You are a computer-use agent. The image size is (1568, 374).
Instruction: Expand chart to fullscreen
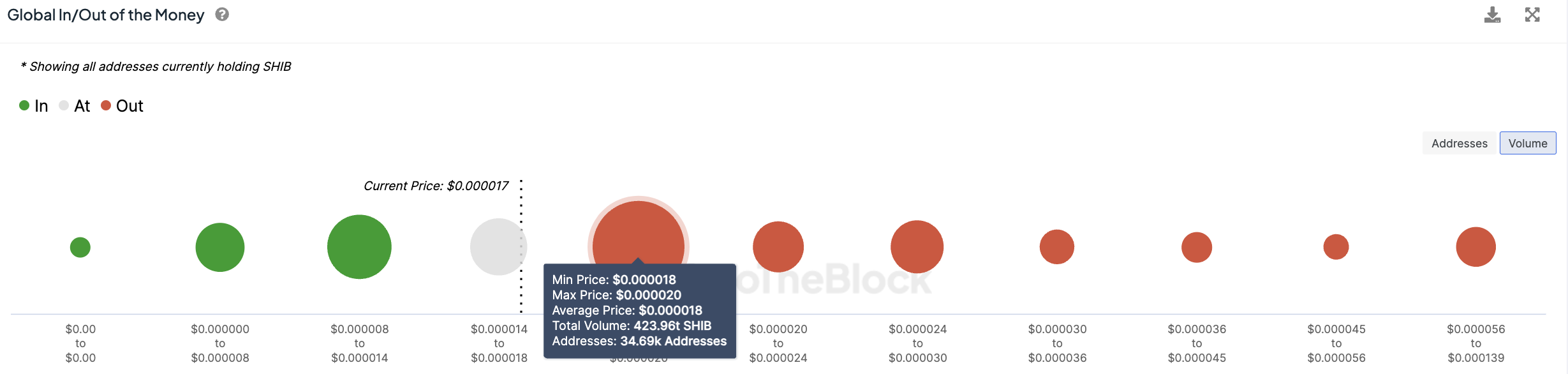click(1532, 15)
